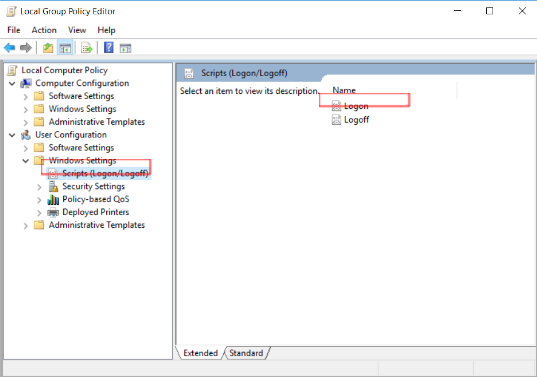Click the Export List toolbar icon
Screen dimensions: 537x377
(x=87, y=48)
